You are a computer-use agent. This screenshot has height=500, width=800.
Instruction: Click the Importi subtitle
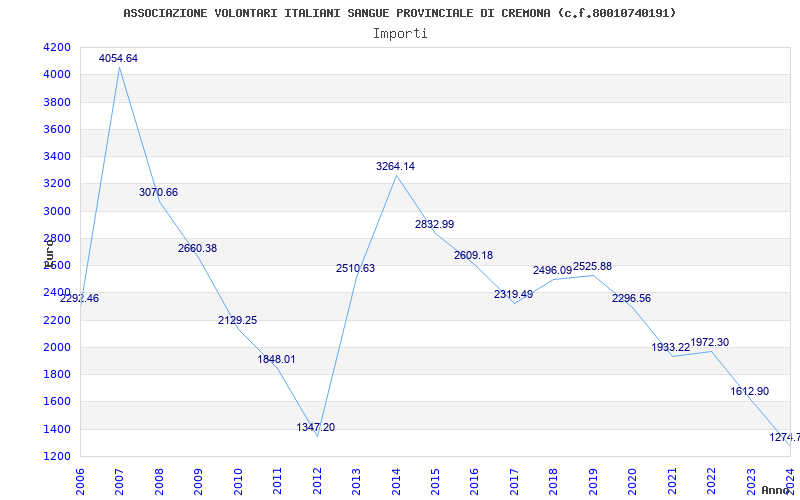[400, 34]
